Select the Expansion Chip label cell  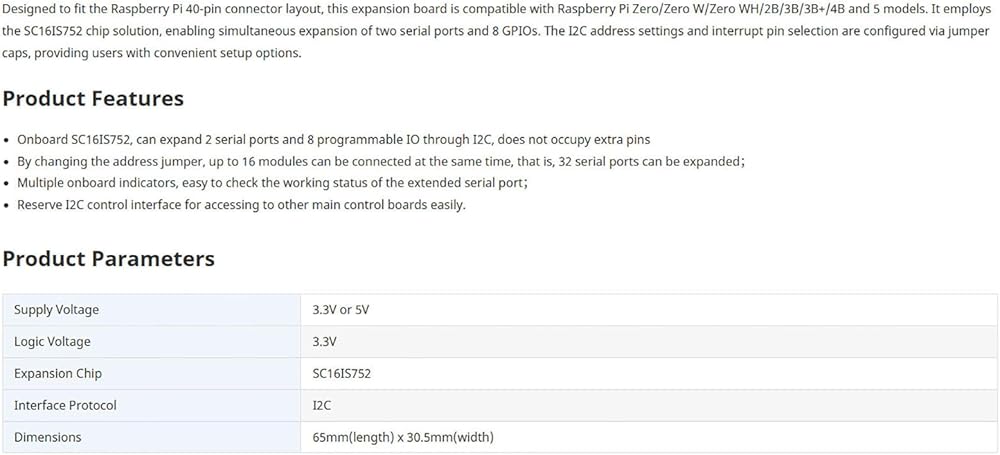point(152,373)
